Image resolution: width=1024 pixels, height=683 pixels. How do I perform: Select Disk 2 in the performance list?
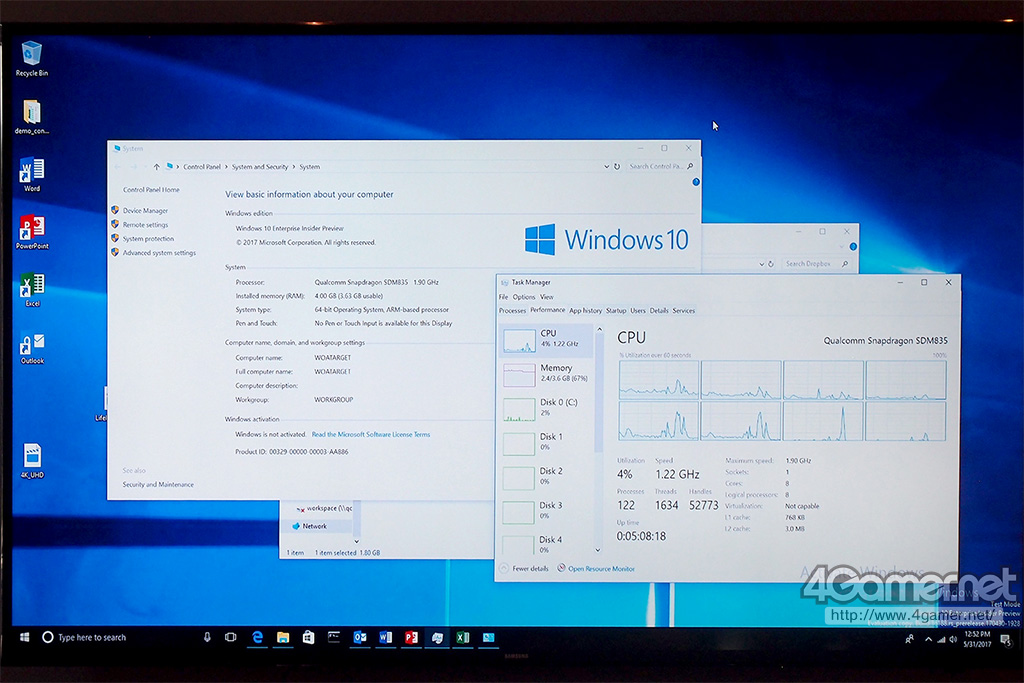(547, 477)
